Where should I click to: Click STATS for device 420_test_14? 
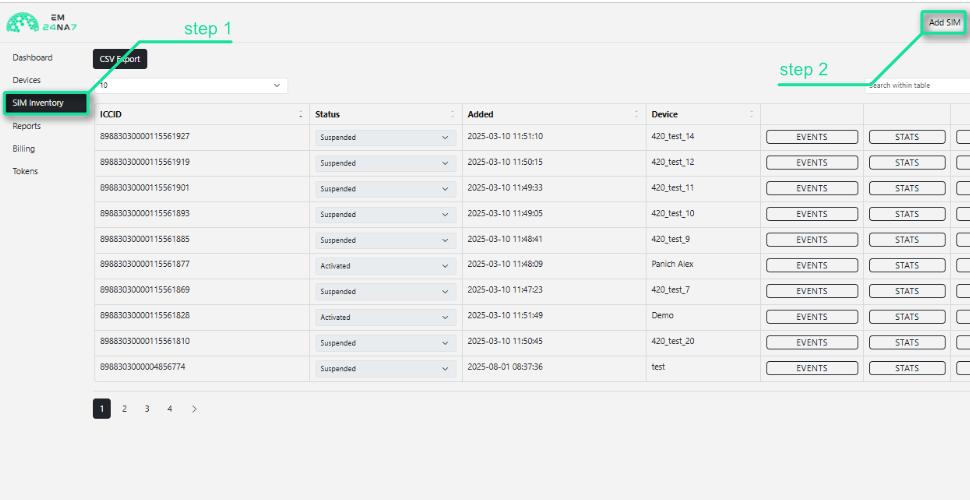tap(907, 137)
